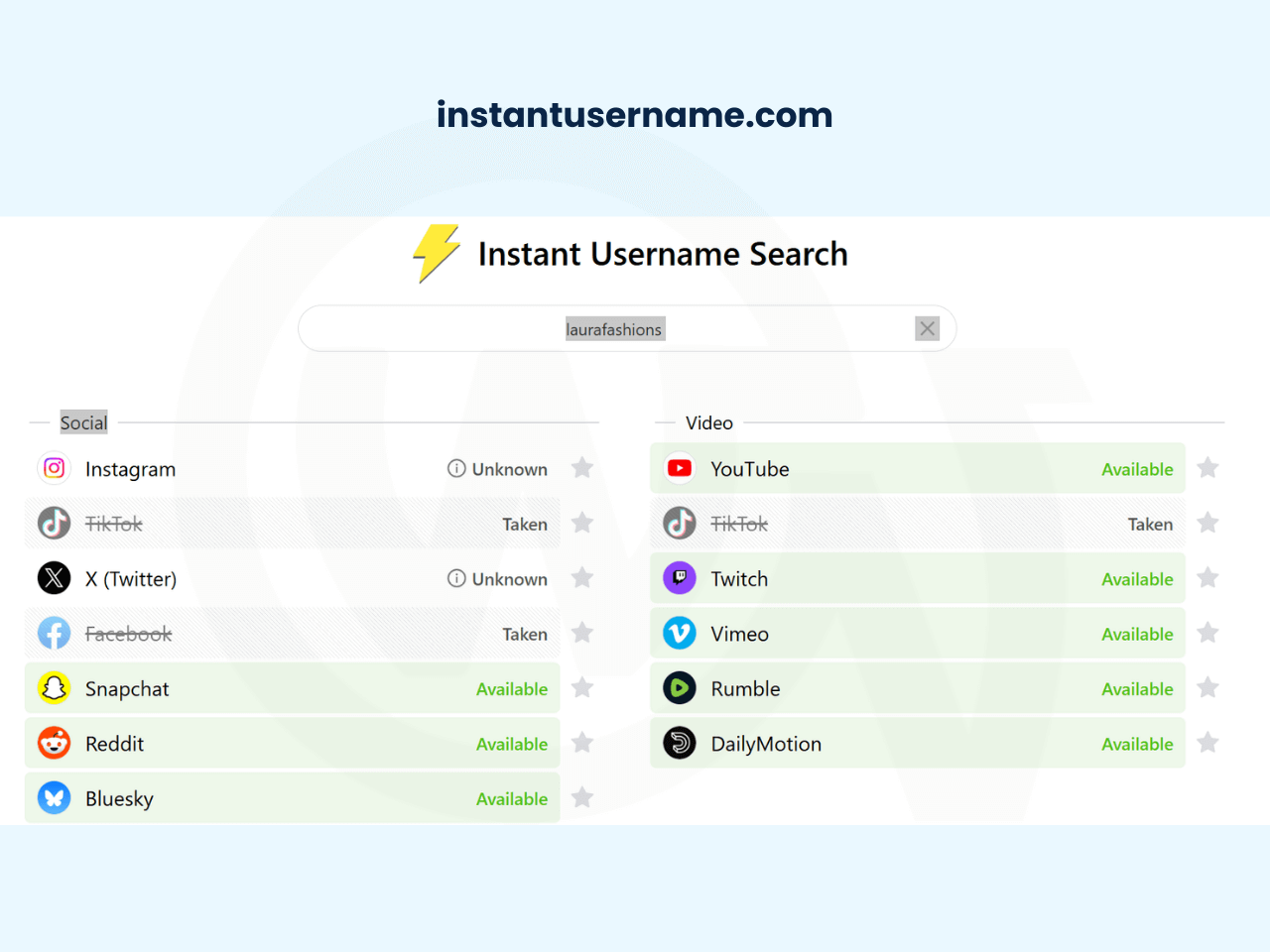Click Available status on YouTube row

1137,469
